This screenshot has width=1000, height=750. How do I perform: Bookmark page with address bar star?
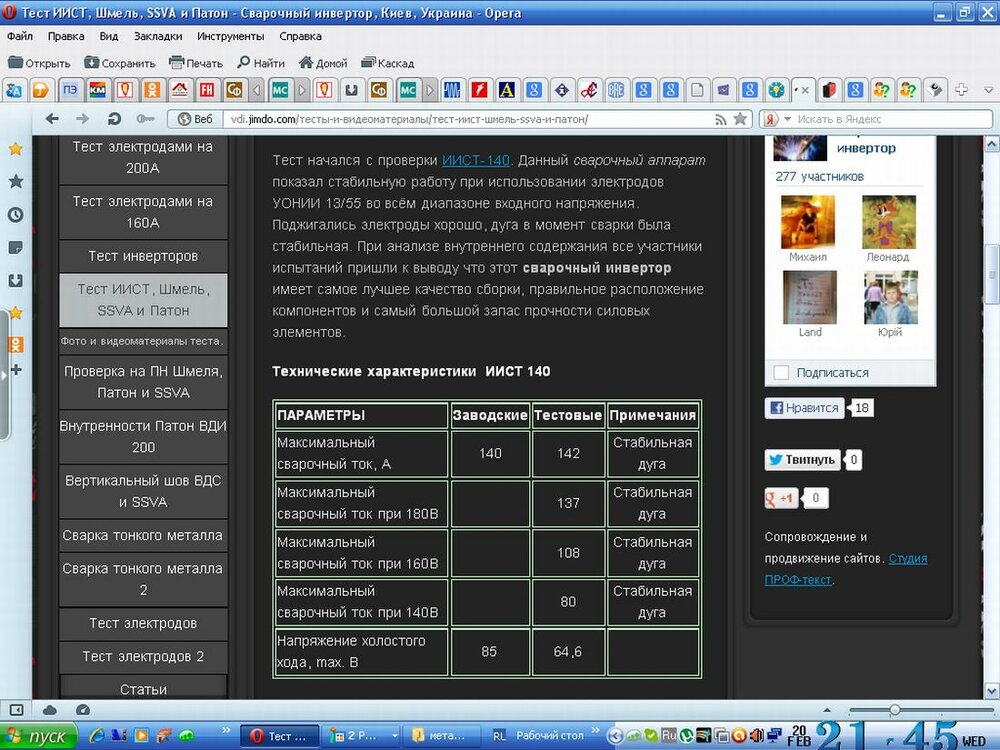click(740, 119)
